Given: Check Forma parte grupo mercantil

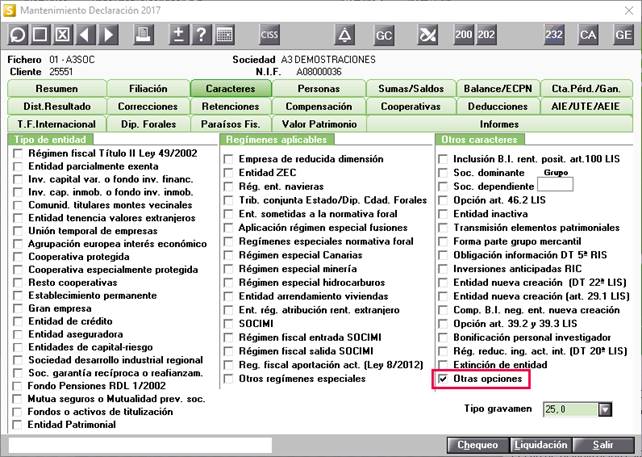Looking at the screenshot, I should tap(443, 242).
